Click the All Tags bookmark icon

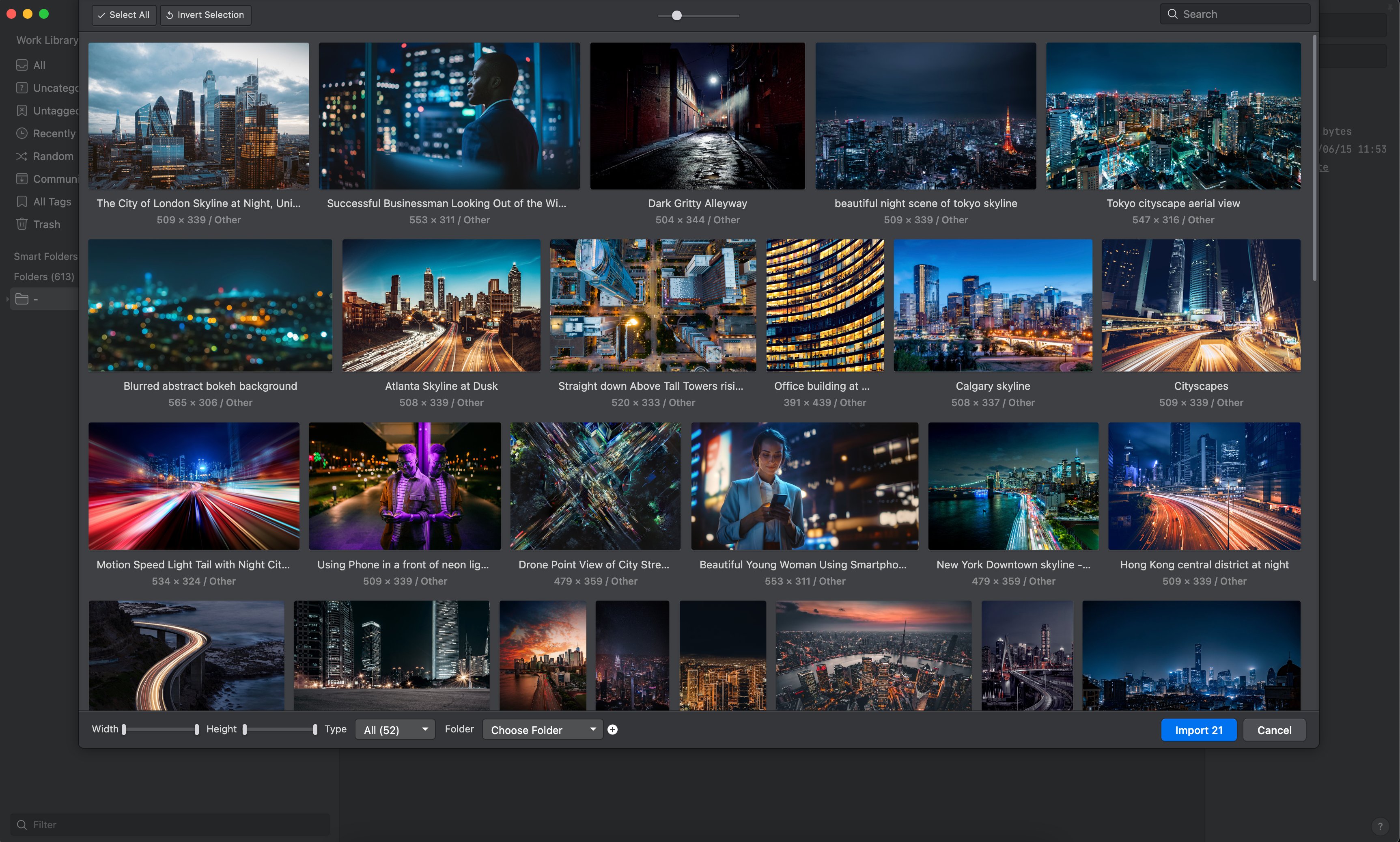pyautogui.click(x=22, y=201)
